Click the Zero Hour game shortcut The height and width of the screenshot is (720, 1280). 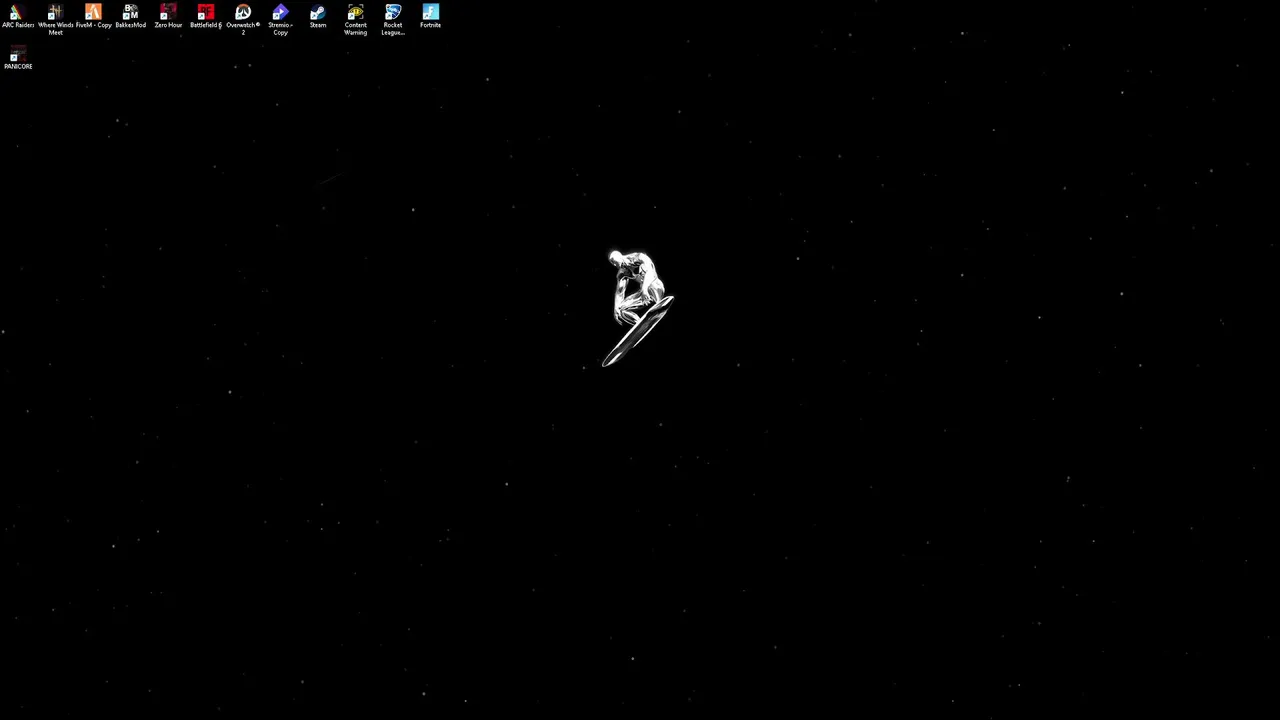coord(168,16)
